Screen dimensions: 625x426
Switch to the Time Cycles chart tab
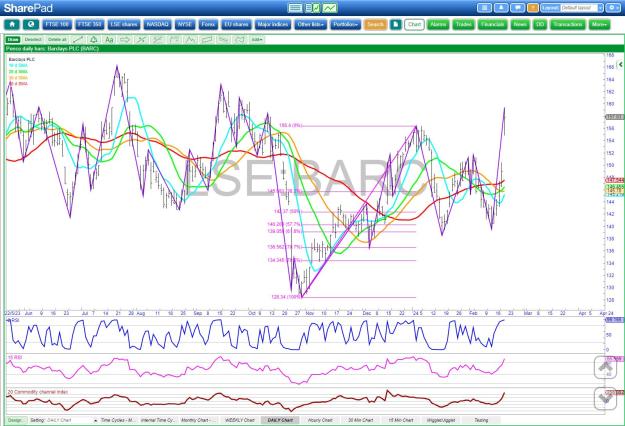tap(118, 420)
